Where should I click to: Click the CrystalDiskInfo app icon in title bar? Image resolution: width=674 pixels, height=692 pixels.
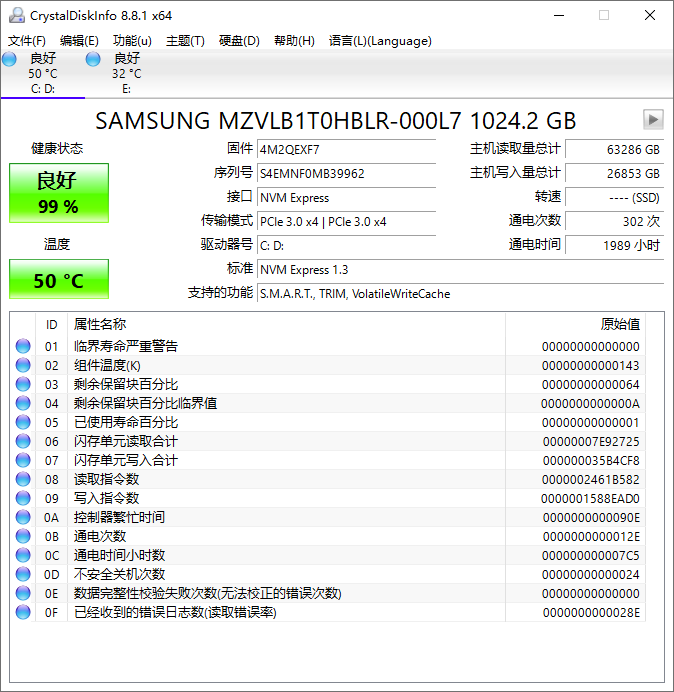(x=16, y=15)
